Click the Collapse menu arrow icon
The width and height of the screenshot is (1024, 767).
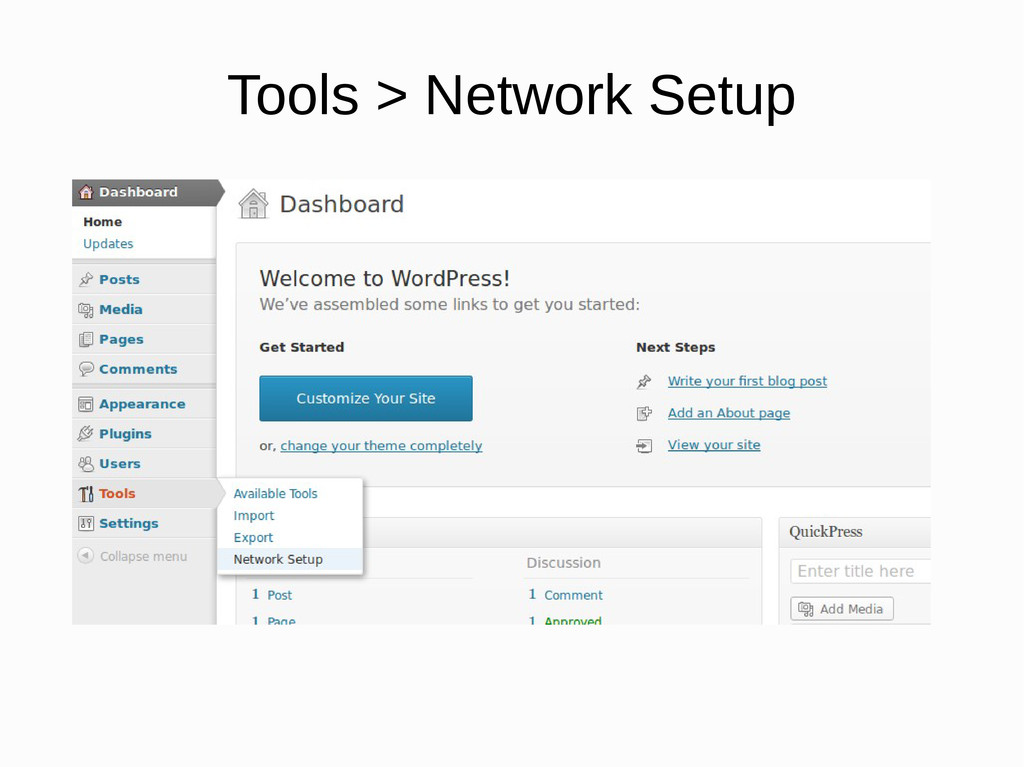86,556
